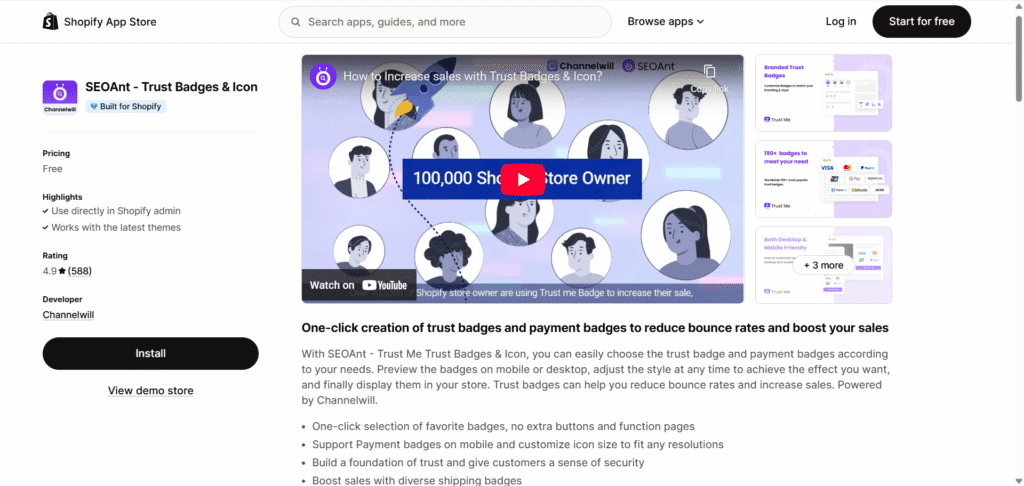
Task: Click the Shopify bag logo icon
Action: point(50,22)
